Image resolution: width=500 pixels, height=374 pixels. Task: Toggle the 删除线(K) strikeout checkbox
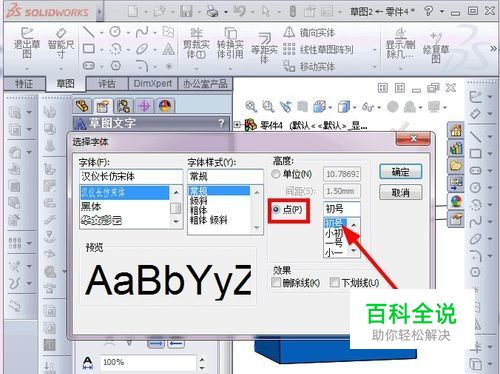pos(276,283)
